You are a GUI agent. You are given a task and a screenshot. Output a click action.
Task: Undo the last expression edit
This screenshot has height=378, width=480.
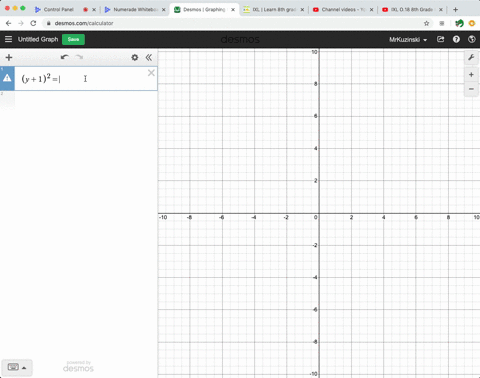(x=65, y=57)
